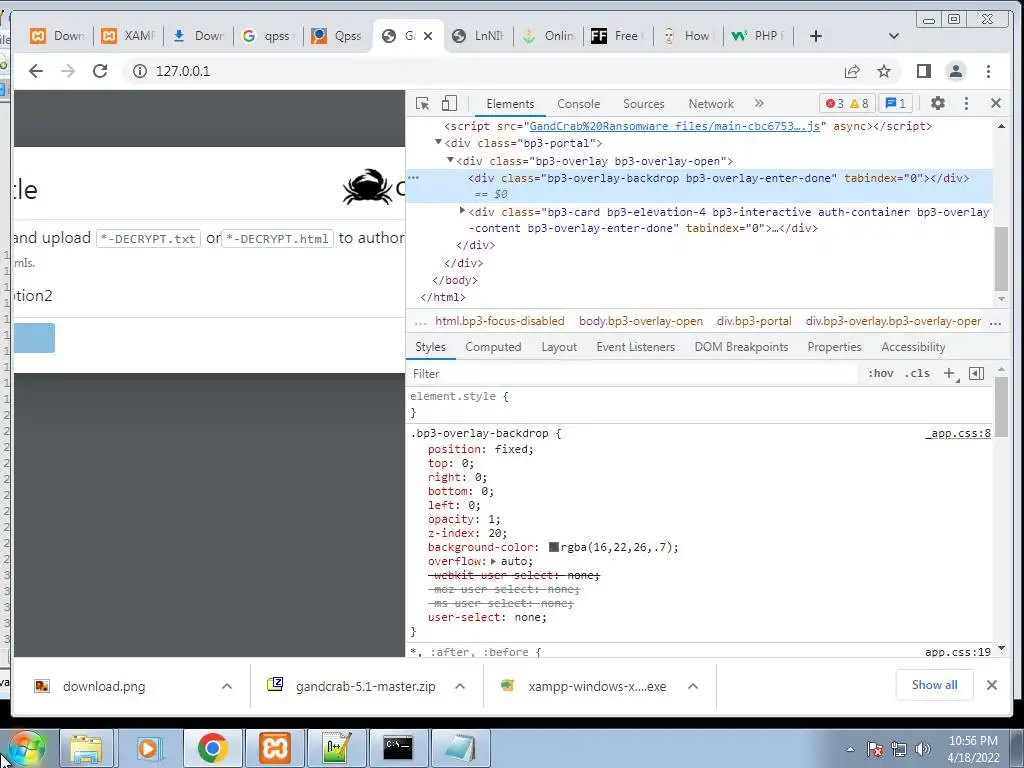Switch to the Sources tab
Viewport: 1024px width, 768px height.
[643, 104]
